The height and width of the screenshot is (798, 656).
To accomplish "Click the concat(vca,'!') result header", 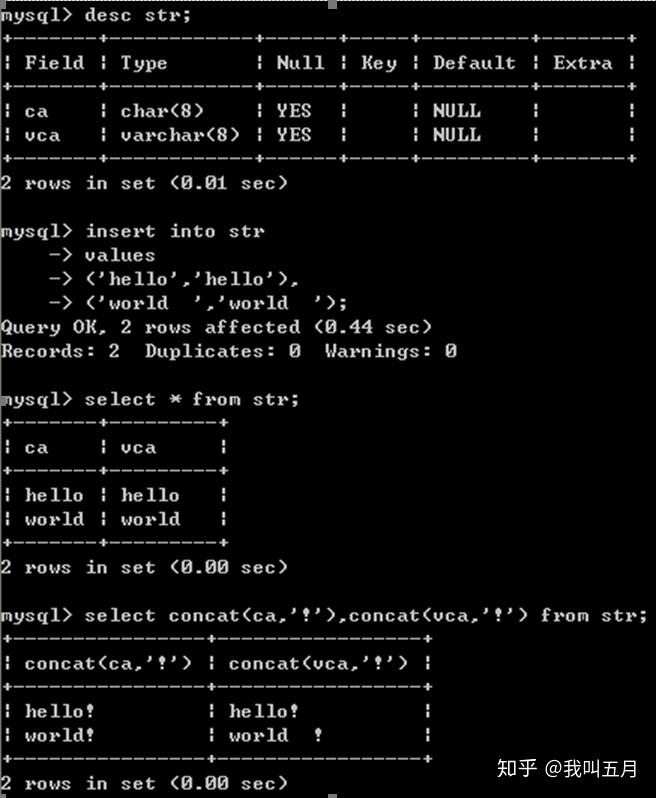I will pos(318,663).
